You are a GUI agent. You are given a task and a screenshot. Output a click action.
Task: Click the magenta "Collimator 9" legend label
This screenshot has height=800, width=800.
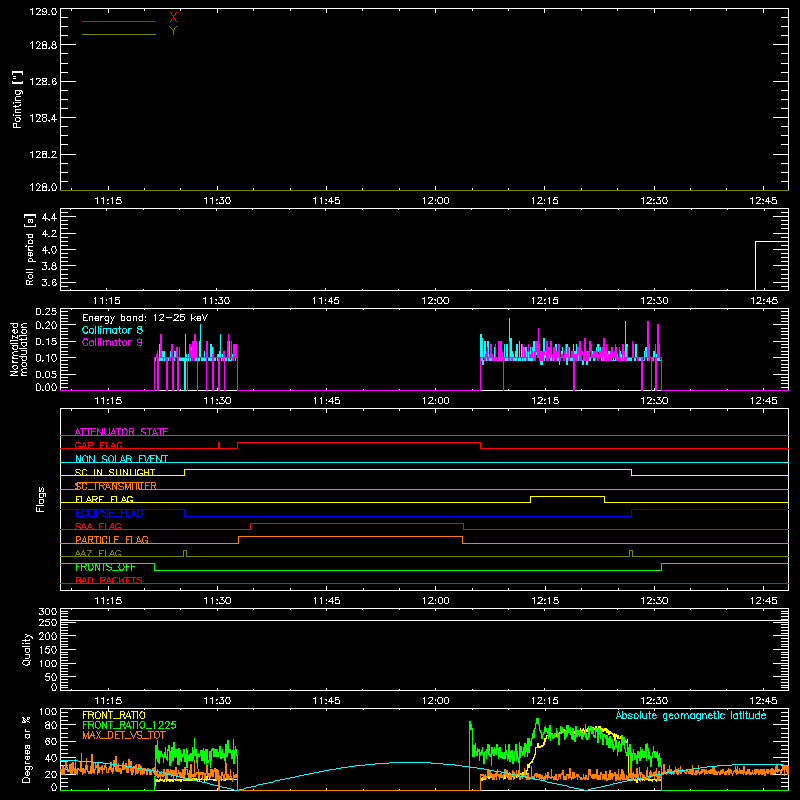pyautogui.click(x=112, y=342)
